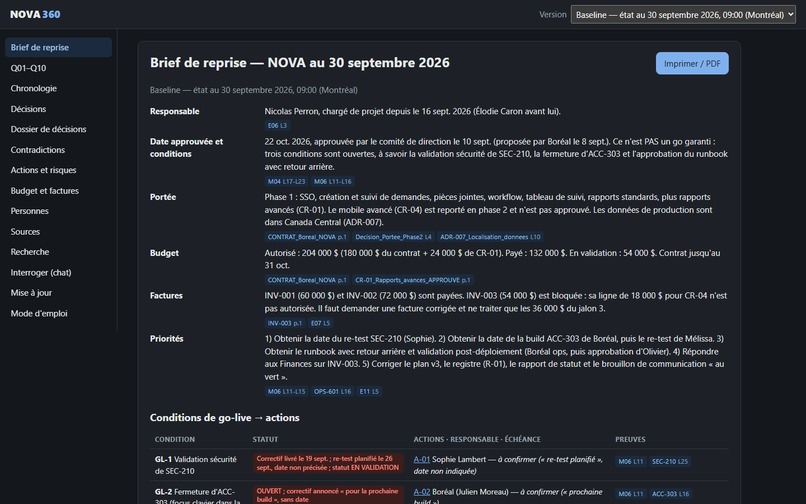Click OPS-601 L16 source badge
The width and height of the screenshot is (806, 504).
(333, 391)
